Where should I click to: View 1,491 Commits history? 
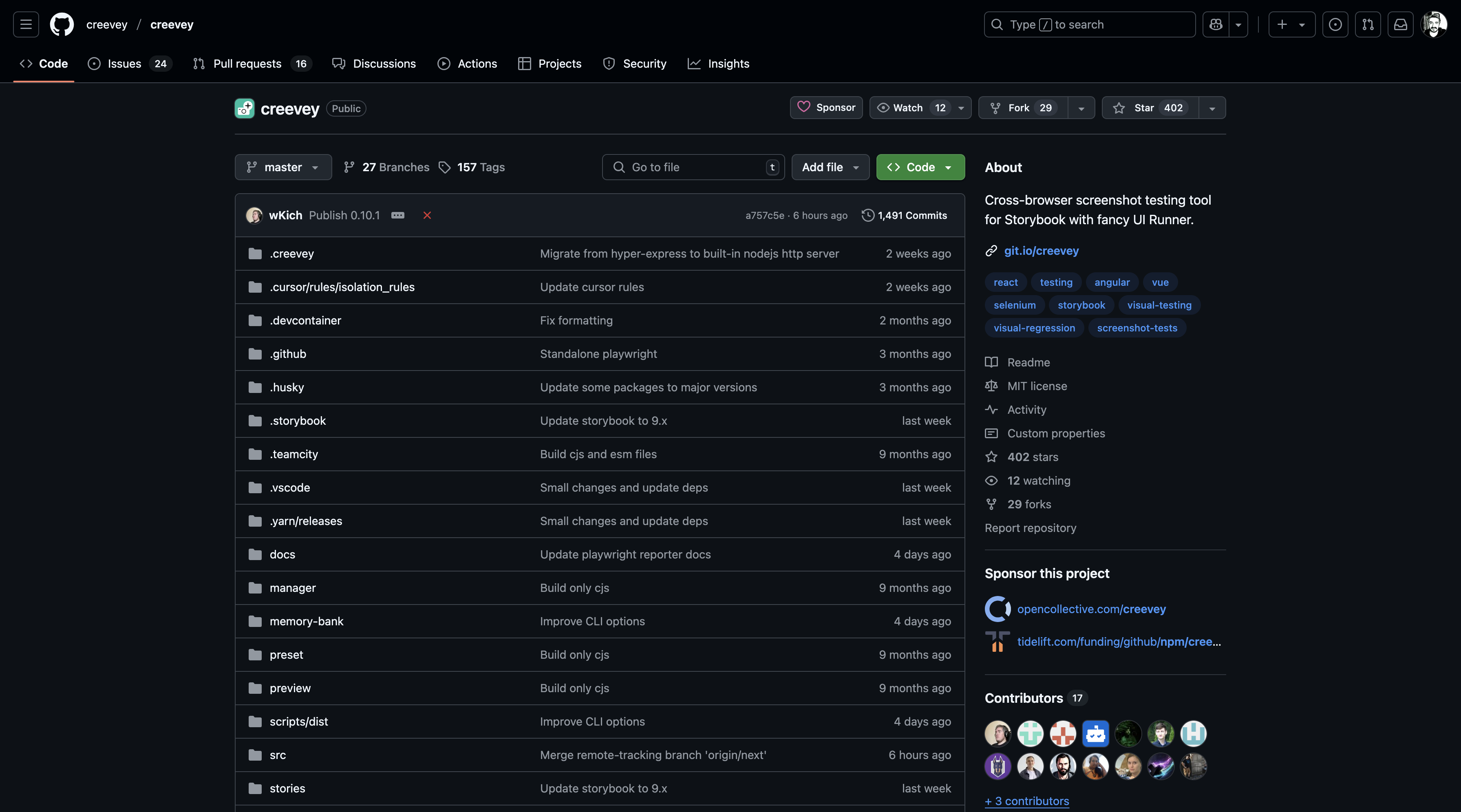click(x=905, y=216)
